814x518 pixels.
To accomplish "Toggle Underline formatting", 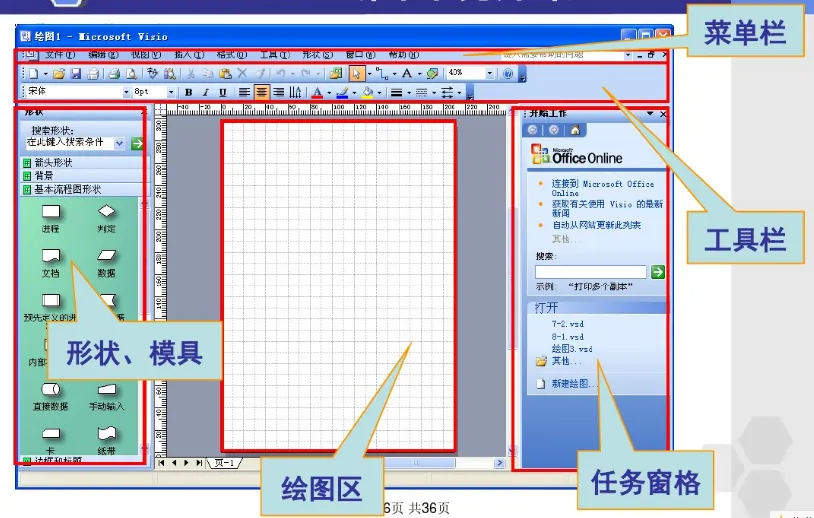I will click(x=223, y=92).
